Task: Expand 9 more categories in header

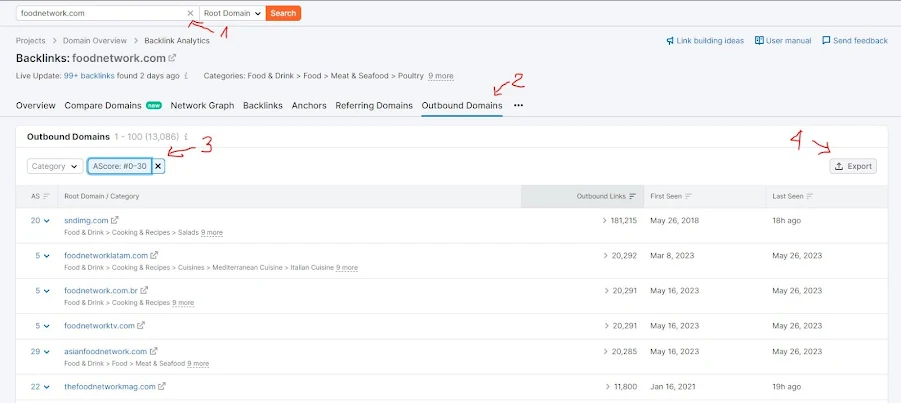Action: click(x=441, y=76)
